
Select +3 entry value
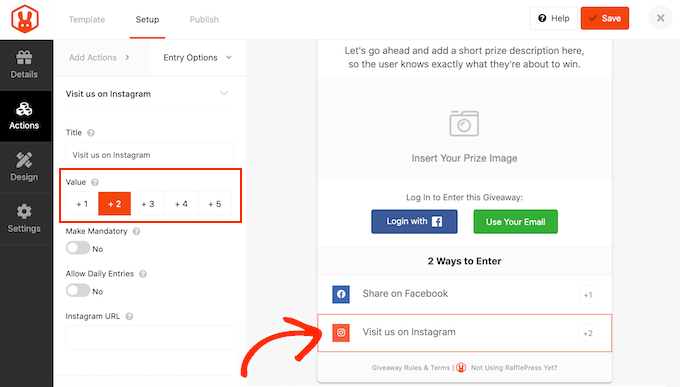click(148, 204)
